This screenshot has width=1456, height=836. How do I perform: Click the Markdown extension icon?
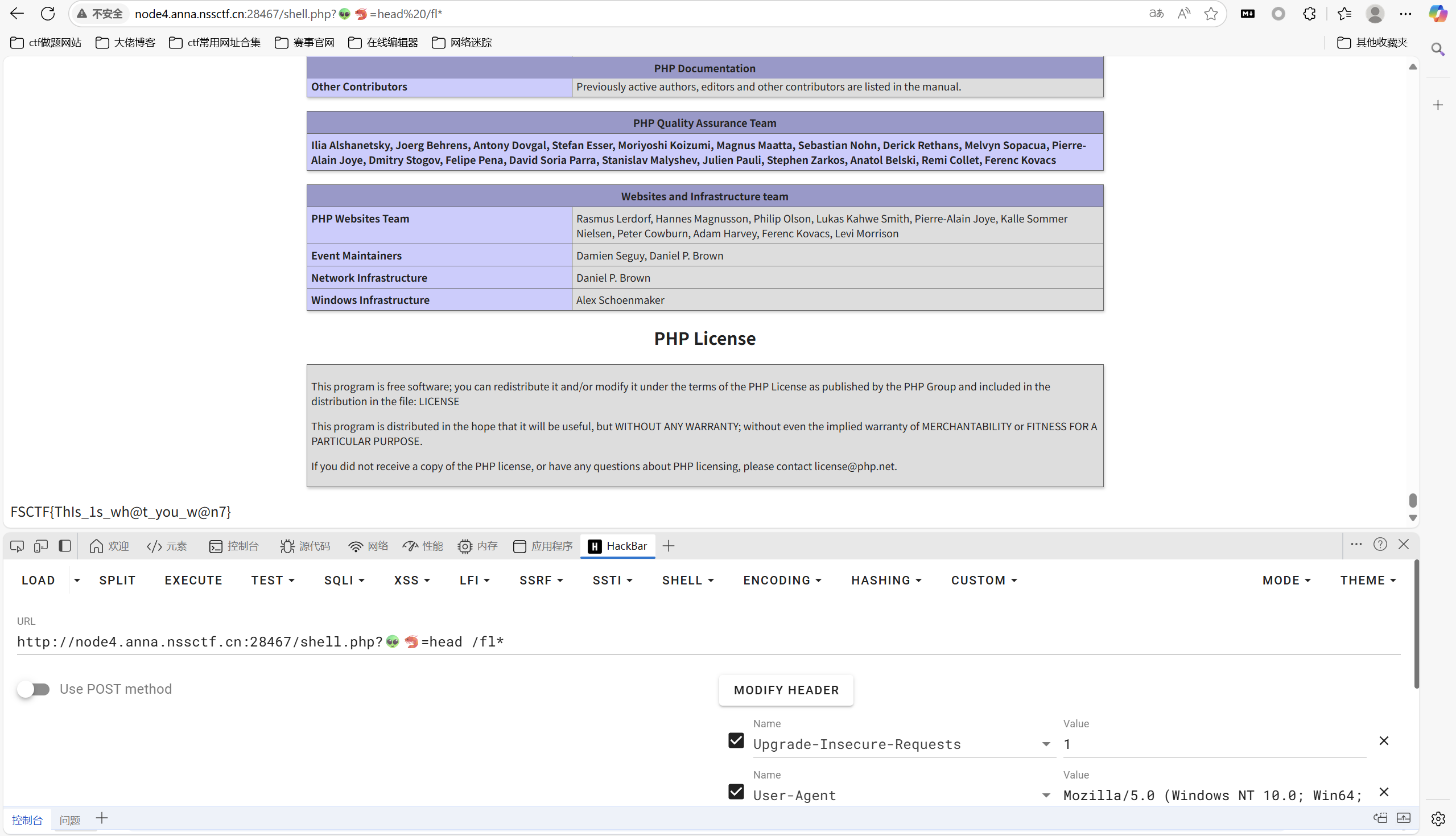[x=1248, y=14]
